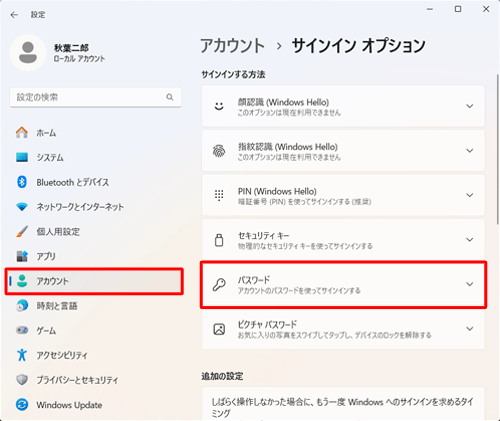Open ゲーム settings category
Image resolution: width=500 pixels, height=421 pixels.
click(x=46, y=330)
